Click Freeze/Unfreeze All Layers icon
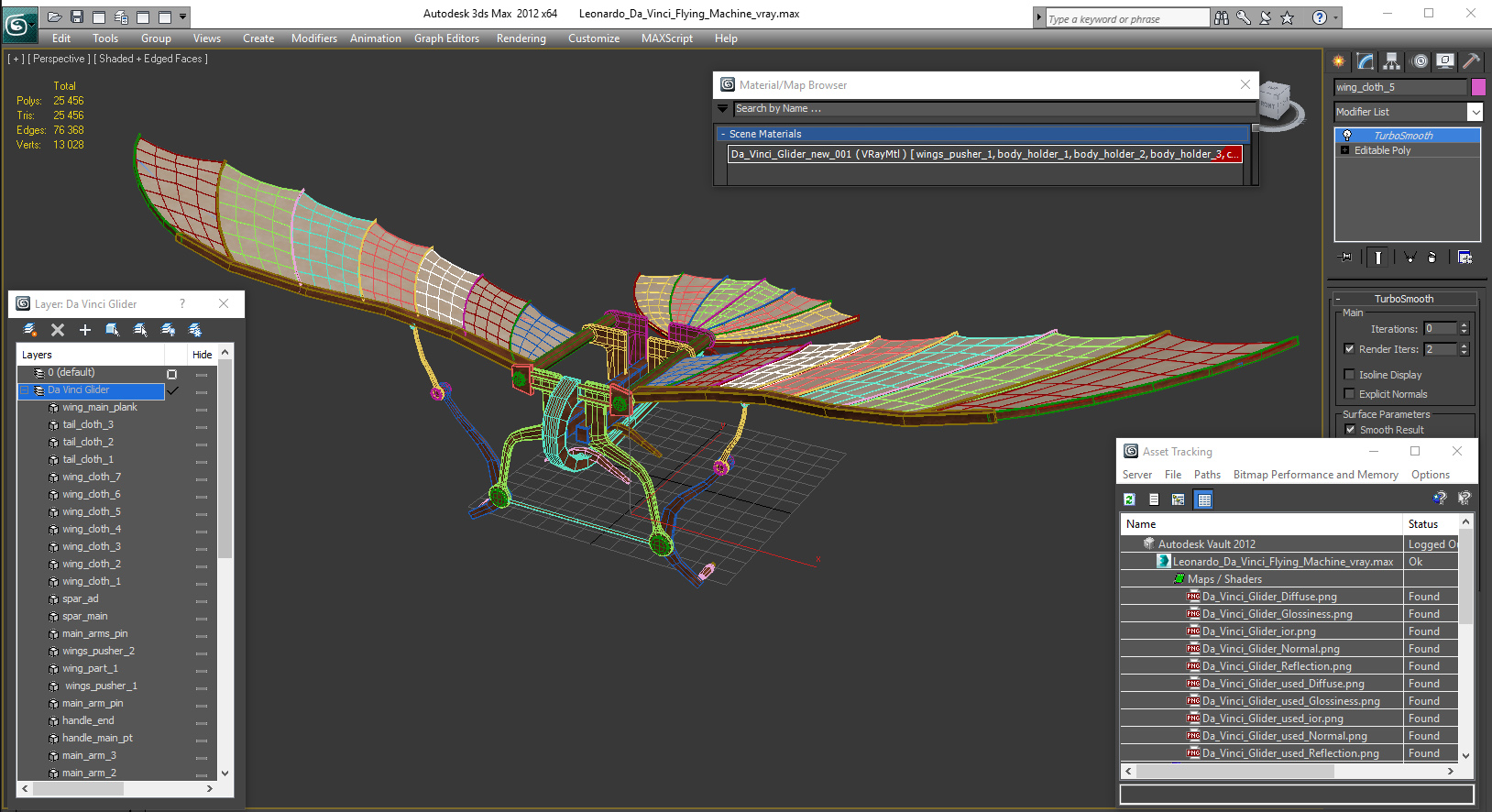 [x=195, y=330]
